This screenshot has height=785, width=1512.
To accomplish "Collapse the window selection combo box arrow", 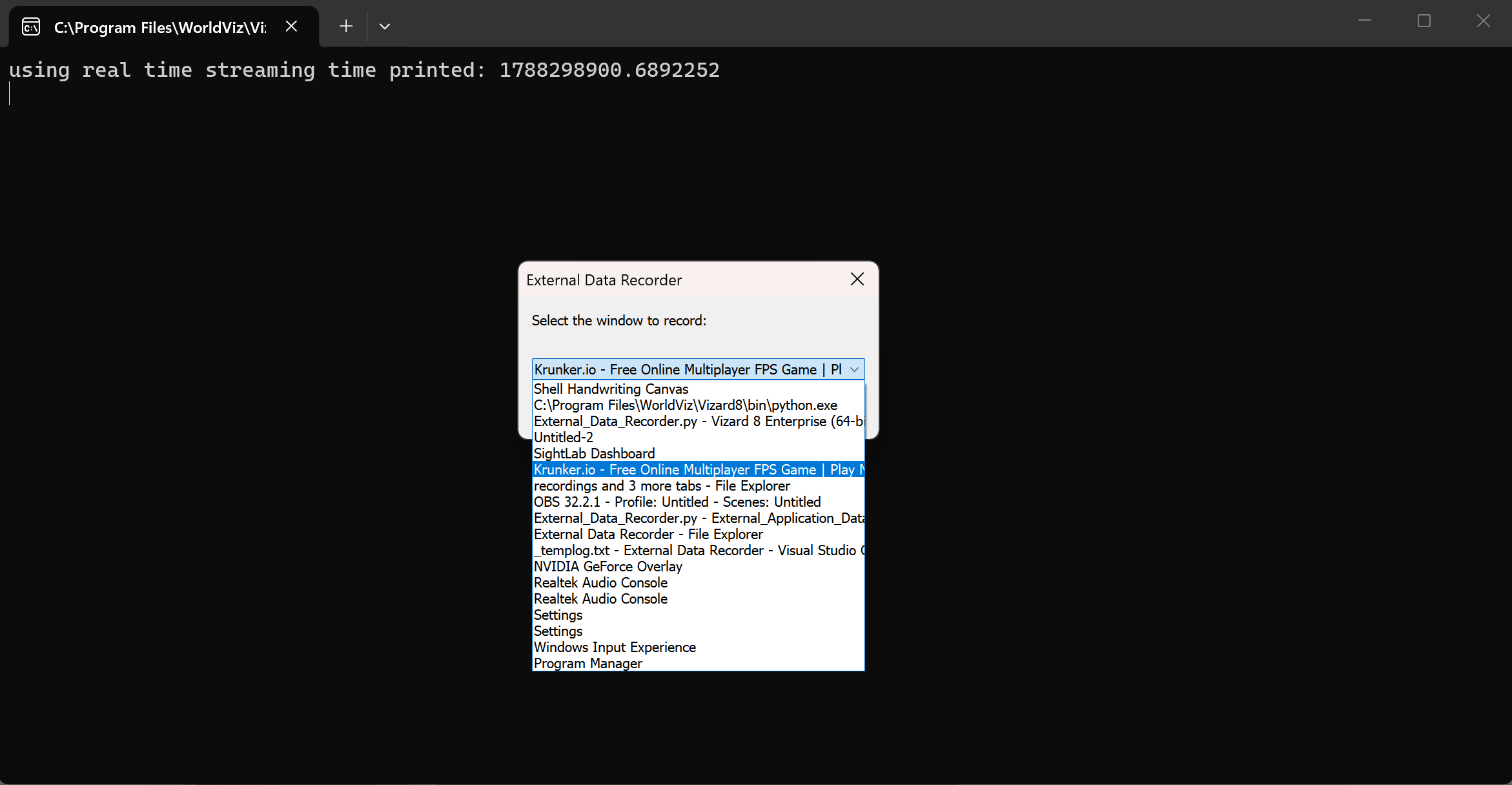I will tap(854, 369).
